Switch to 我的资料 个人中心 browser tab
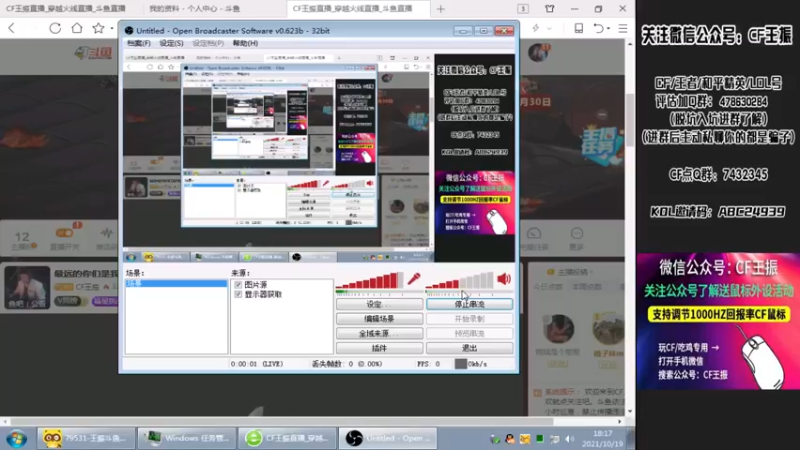Viewport: 800px width, 450px height. pos(194,9)
